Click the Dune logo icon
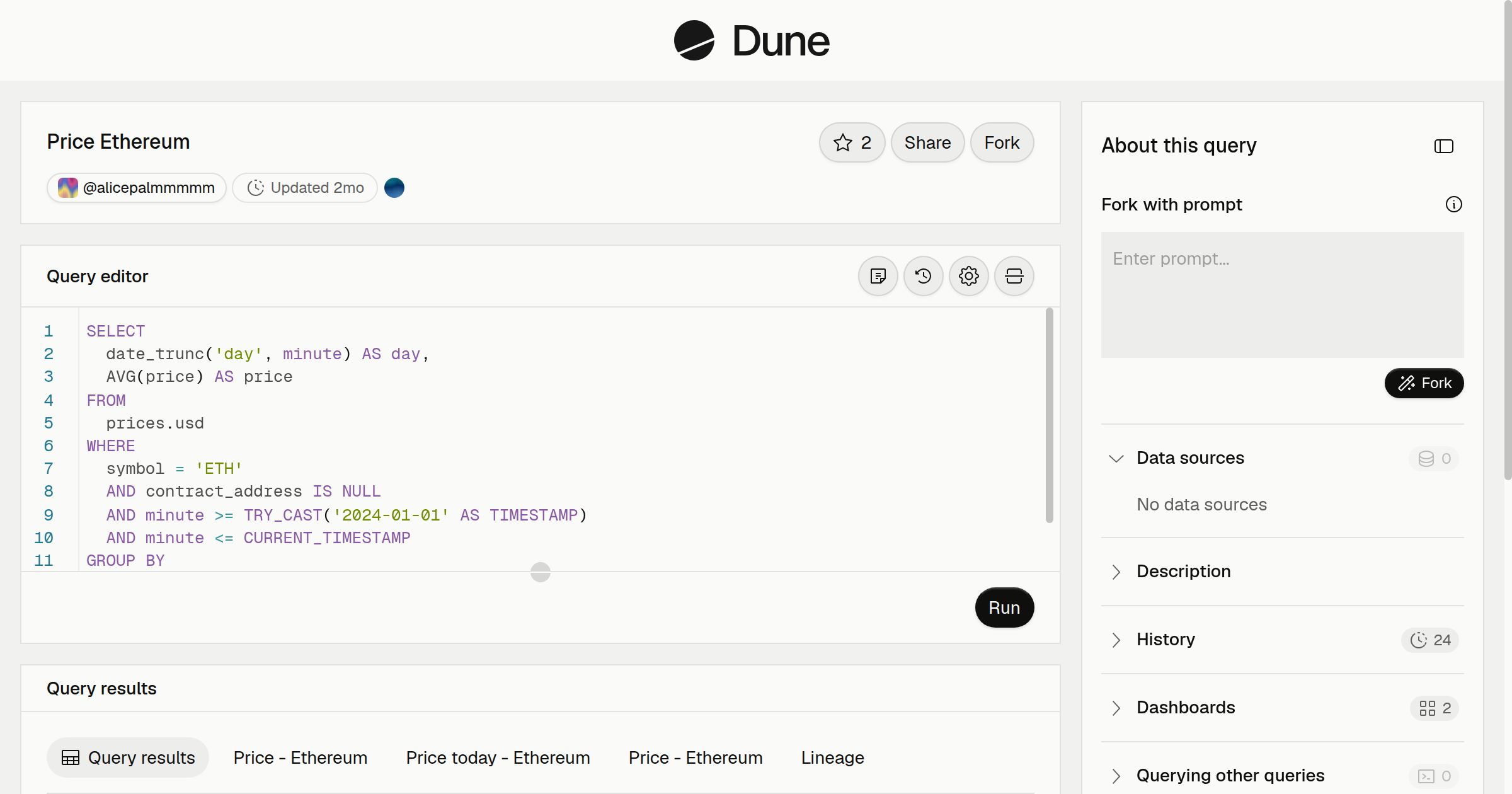 694,40
